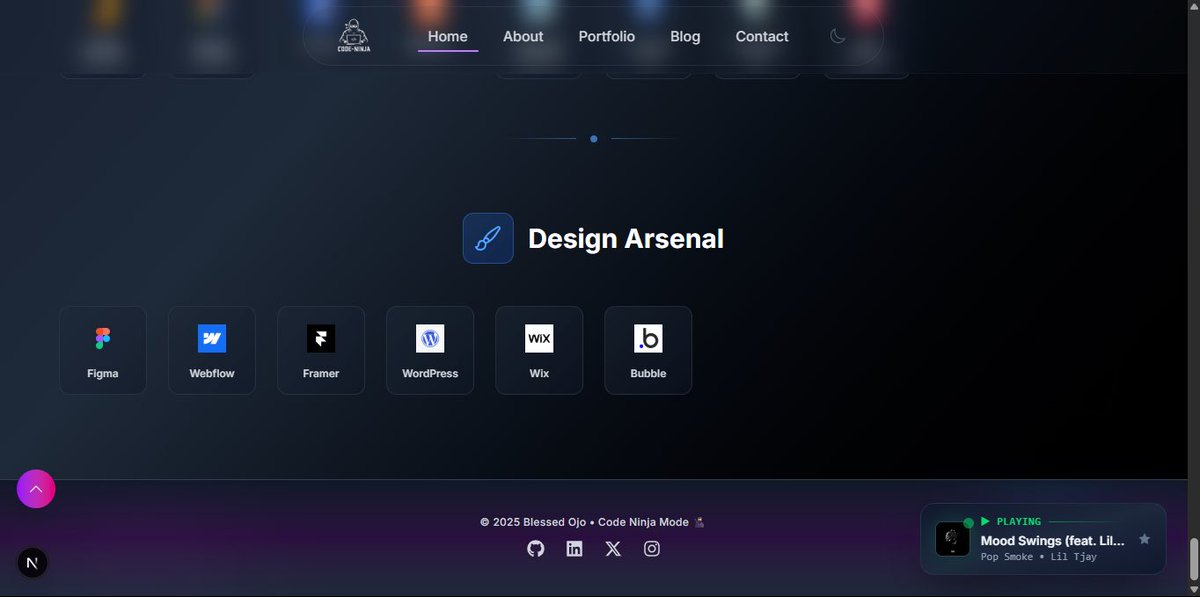Image resolution: width=1200 pixels, height=597 pixels.
Task: Click the Design Arsenal heading
Action: point(626,239)
